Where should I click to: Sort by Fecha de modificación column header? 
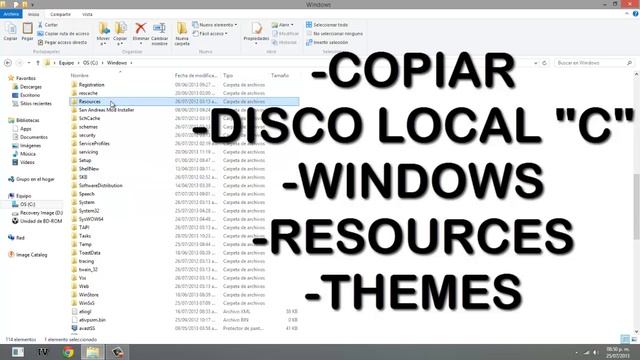point(196,76)
